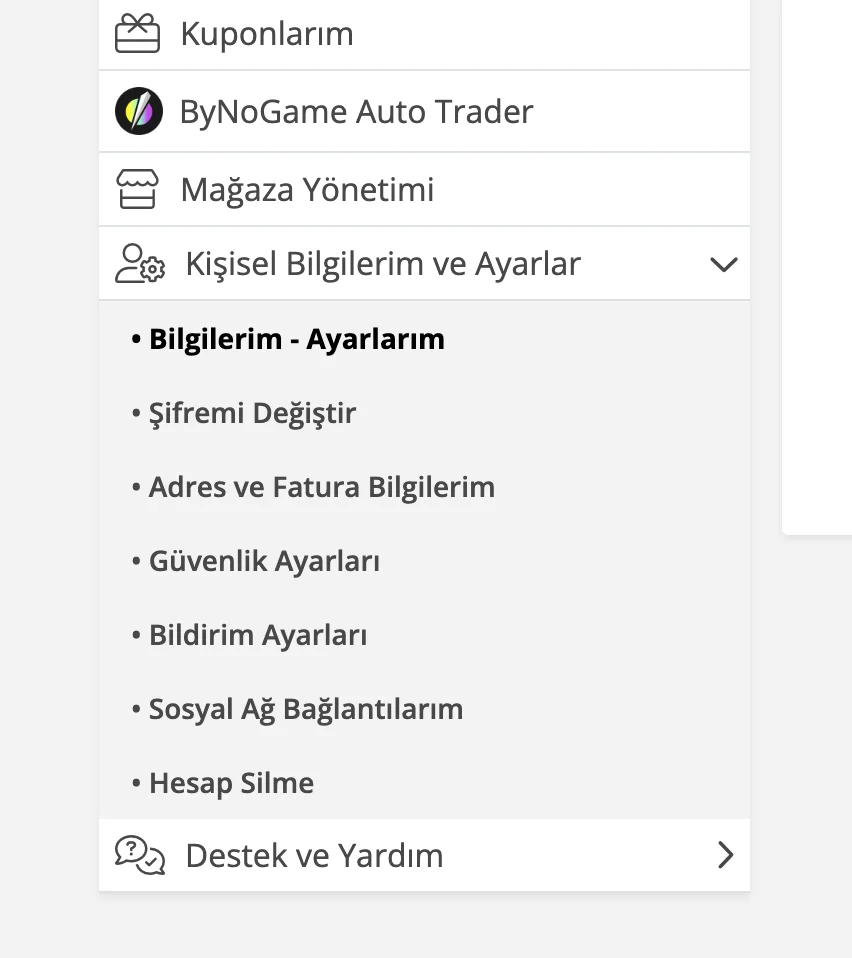Screen dimensions: 852x958
Task: Click the help chat bubble icon
Action: click(x=140, y=855)
